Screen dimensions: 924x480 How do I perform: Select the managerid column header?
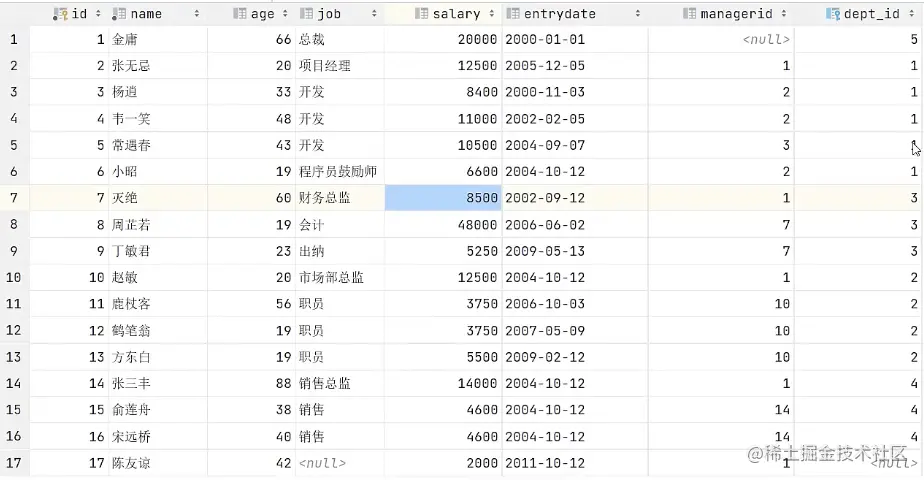(x=721, y=14)
